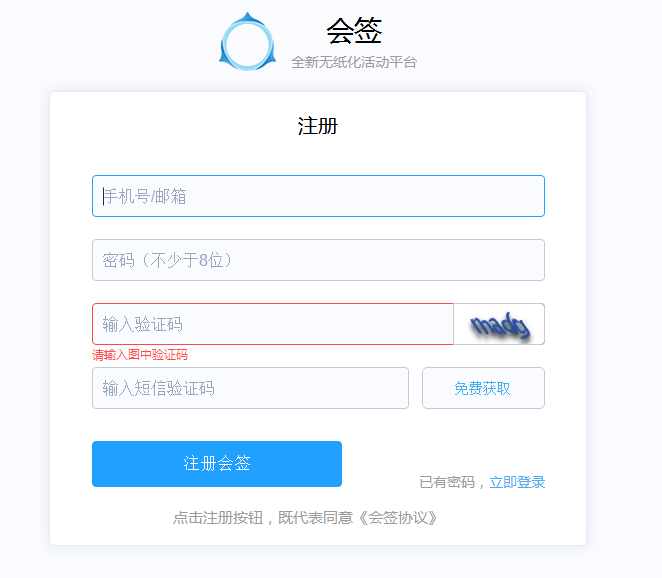Focus the 密码 password field

318,260
